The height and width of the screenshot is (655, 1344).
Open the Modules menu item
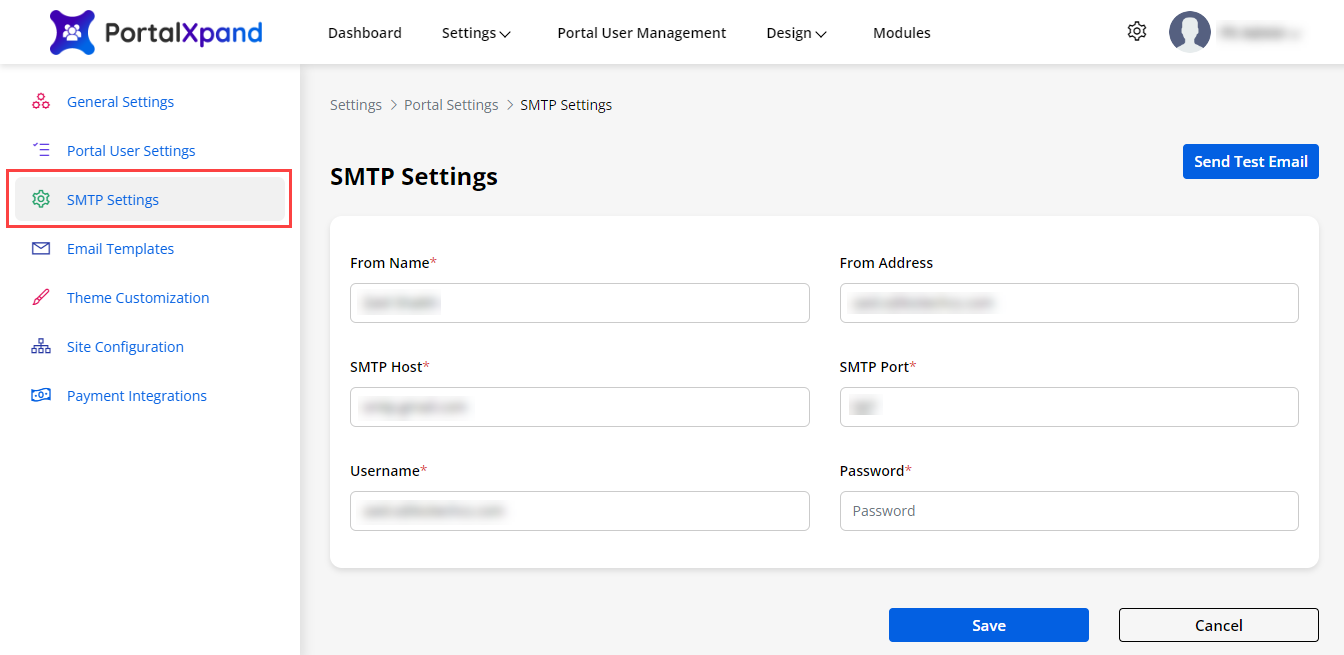[901, 33]
